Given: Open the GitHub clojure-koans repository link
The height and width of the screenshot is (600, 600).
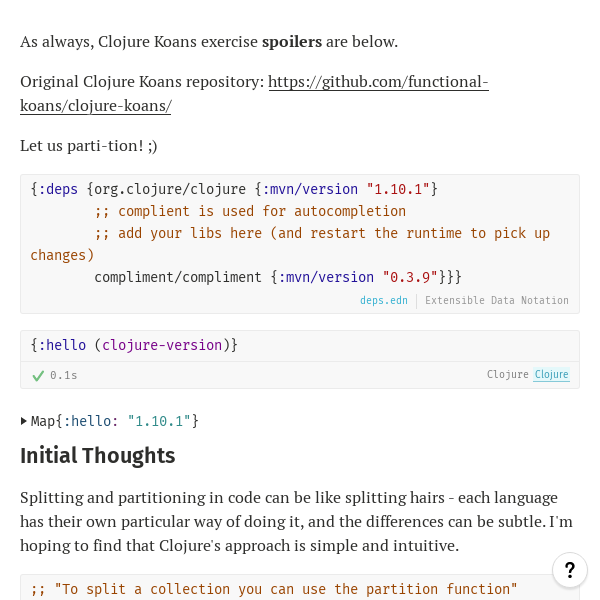Looking at the screenshot, I should pyautogui.click(x=378, y=82).
